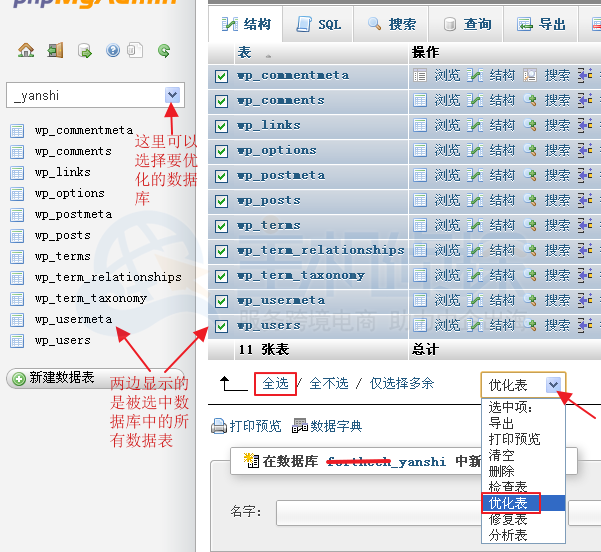This screenshot has height=552, width=601.
Task: Open the 优化表 action dropdown arrow
Action: [x=553, y=384]
